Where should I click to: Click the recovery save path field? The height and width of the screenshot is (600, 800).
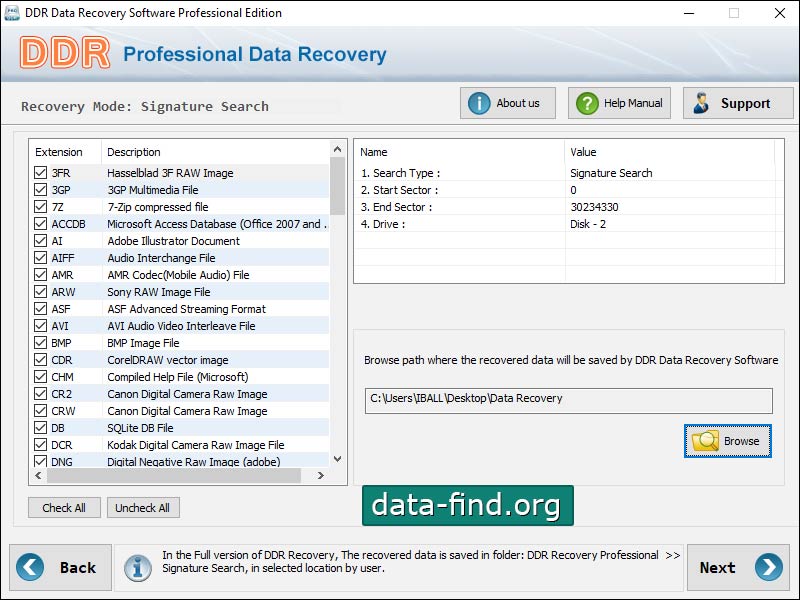coord(568,399)
